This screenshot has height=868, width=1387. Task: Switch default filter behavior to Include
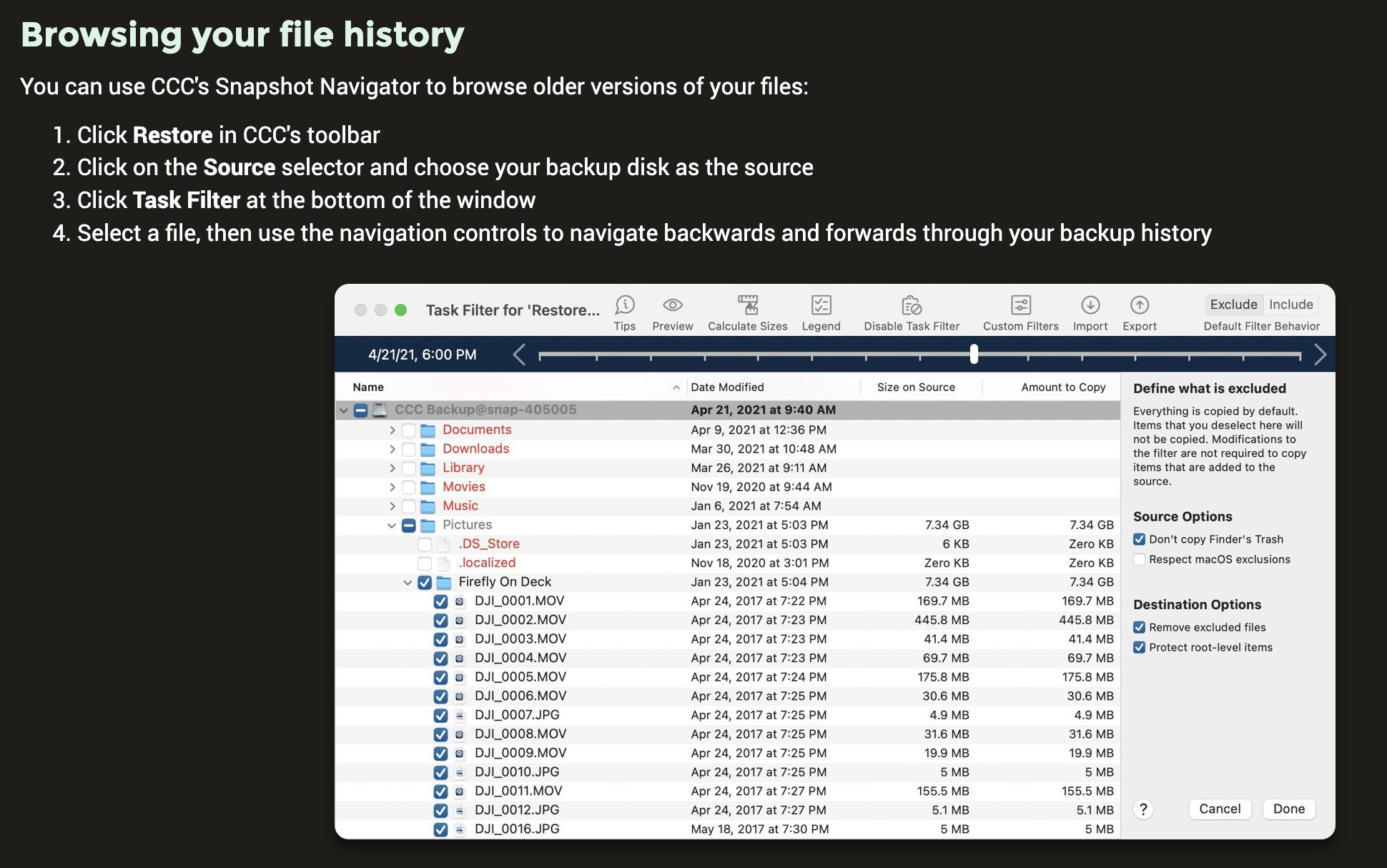tap(1290, 305)
